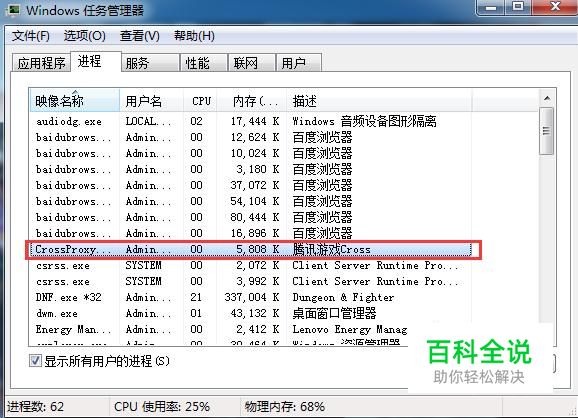Select the dwm.exe process row

(250, 313)
